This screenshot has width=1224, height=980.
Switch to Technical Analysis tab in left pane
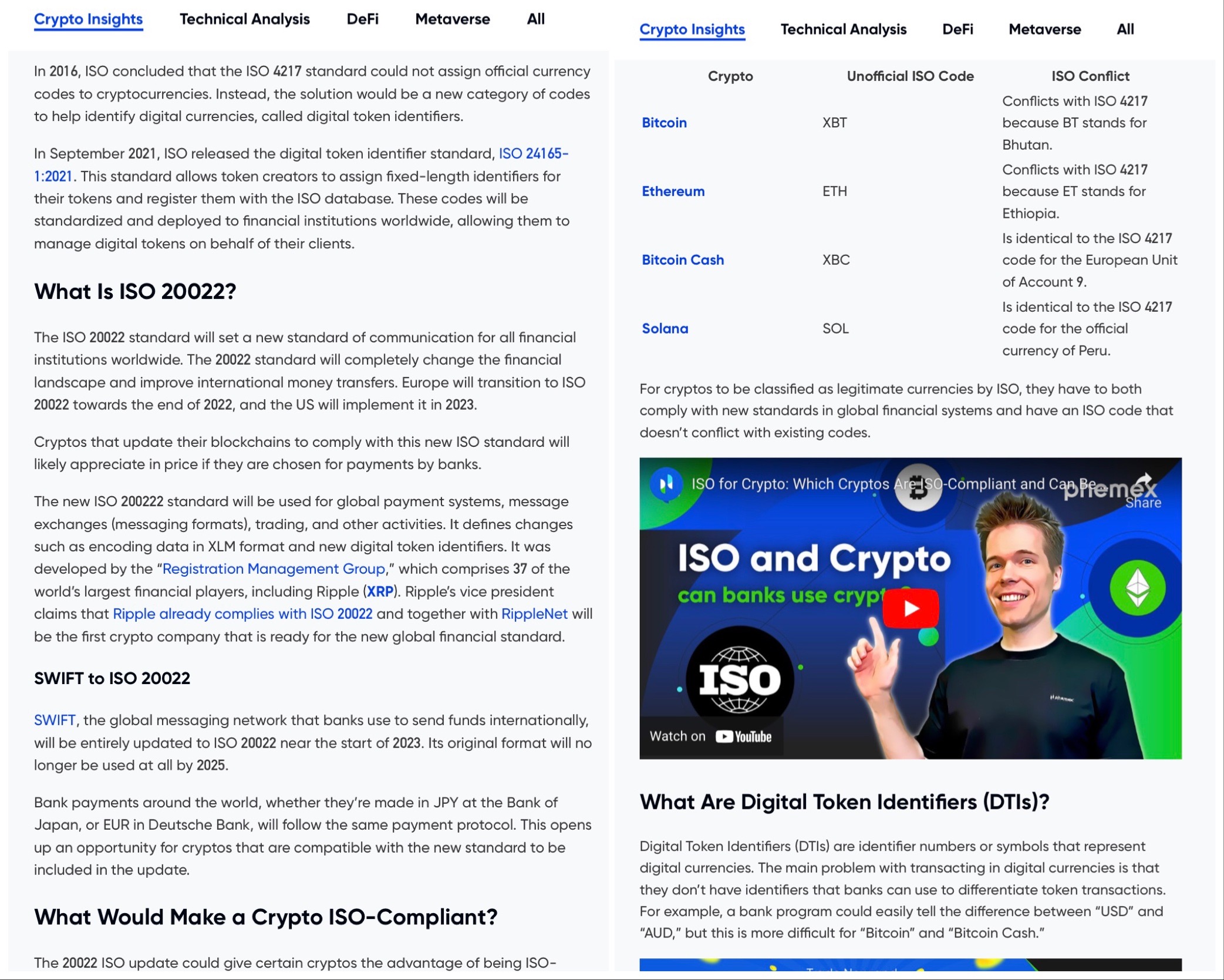click(244, 19)
